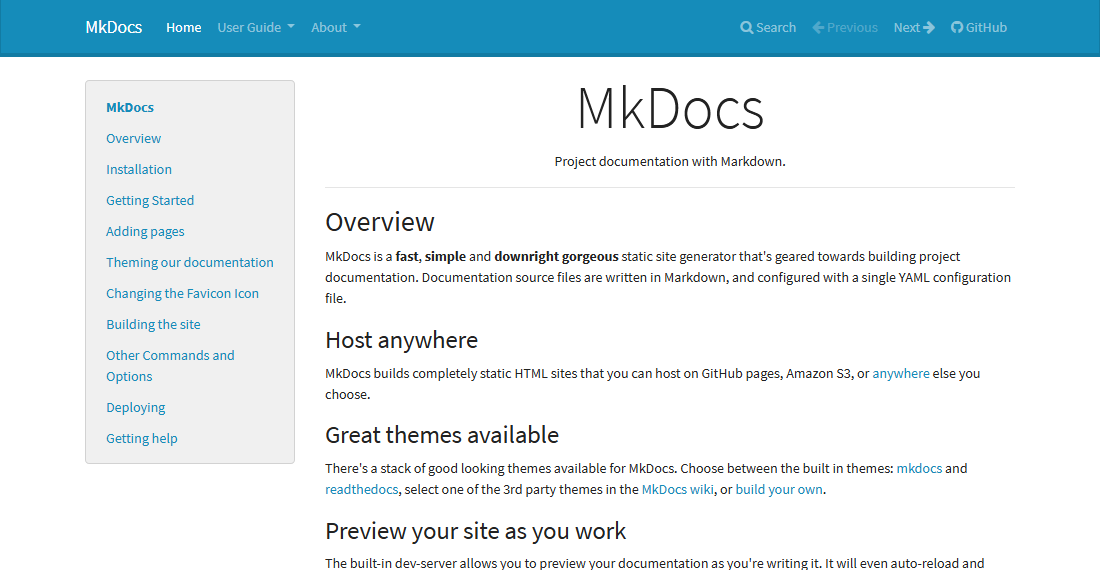Screen dimensions: 1100x570
Task: Open Other Commands and Options link
Action: tap(170, 365)
